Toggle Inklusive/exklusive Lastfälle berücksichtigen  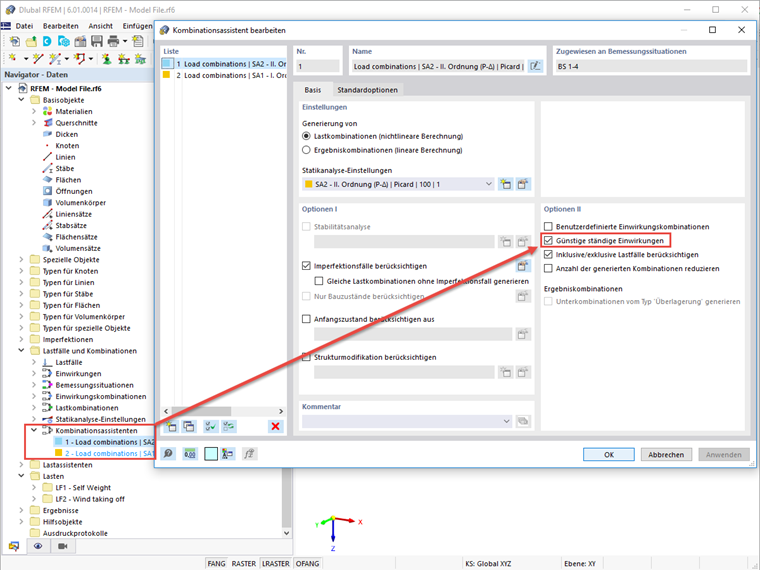coord(548,254)
